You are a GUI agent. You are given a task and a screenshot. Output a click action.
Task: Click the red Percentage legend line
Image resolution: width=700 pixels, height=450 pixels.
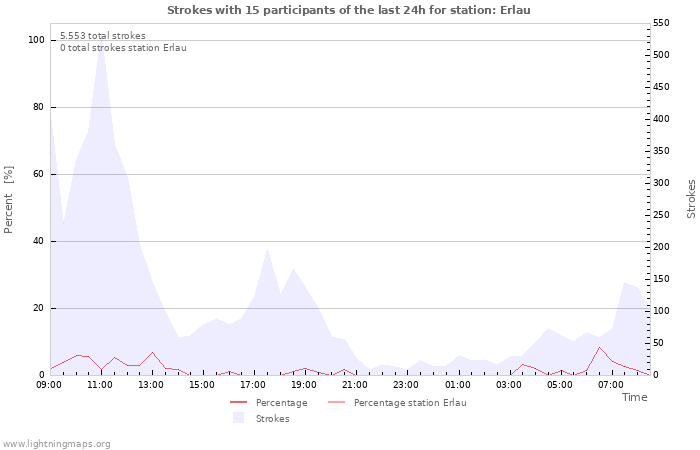pos(238,403)
